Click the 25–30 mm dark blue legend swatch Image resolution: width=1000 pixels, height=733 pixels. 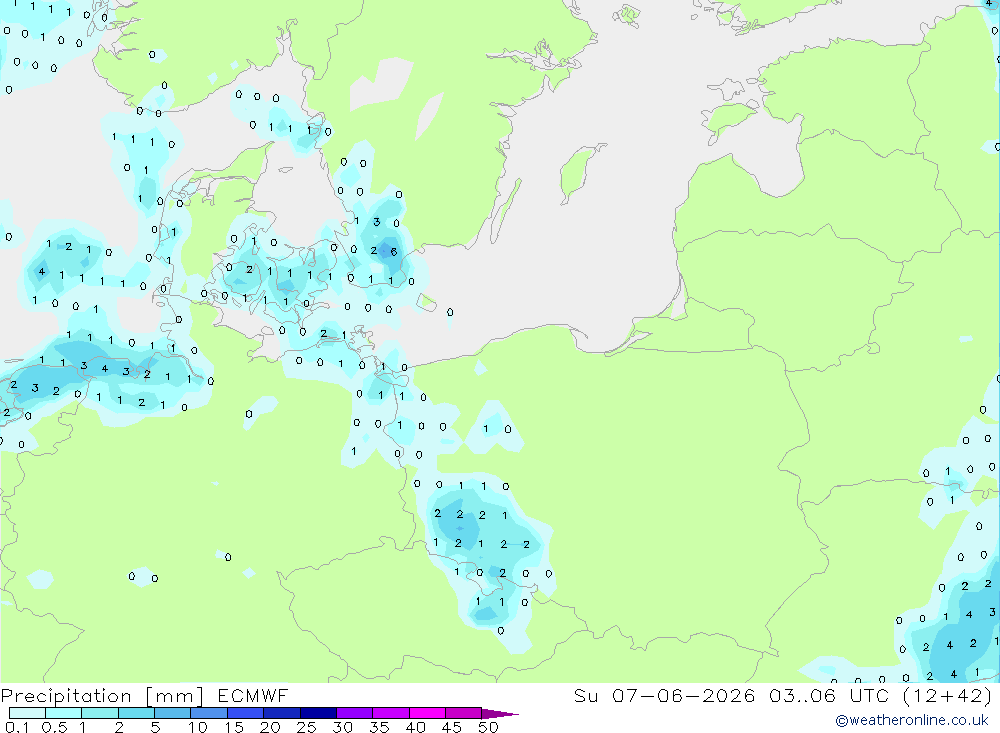318,713
